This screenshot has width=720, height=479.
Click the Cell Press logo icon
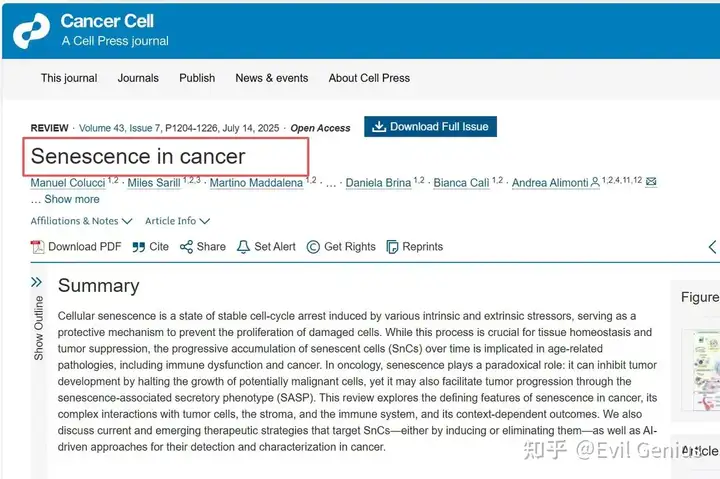30,30
